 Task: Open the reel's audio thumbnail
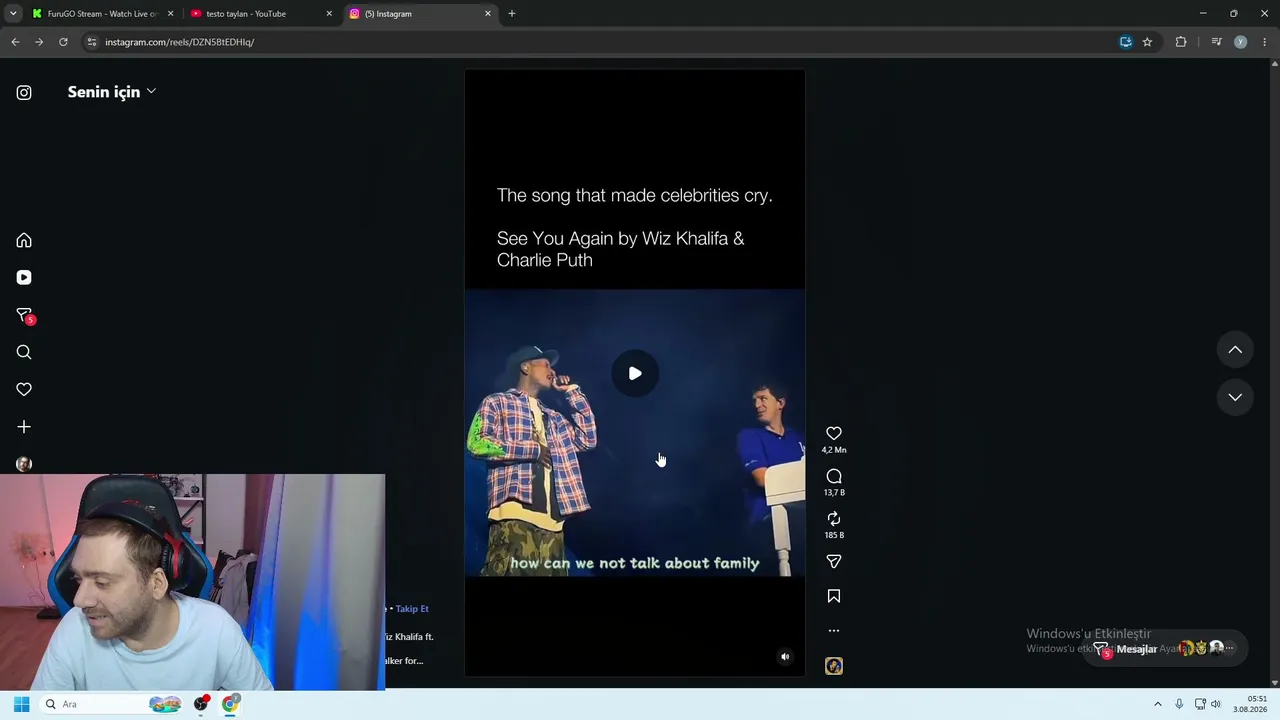834,666
